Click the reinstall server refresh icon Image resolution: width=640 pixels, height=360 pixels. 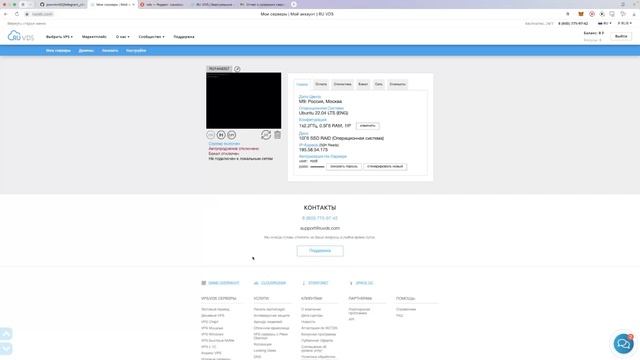266,135
